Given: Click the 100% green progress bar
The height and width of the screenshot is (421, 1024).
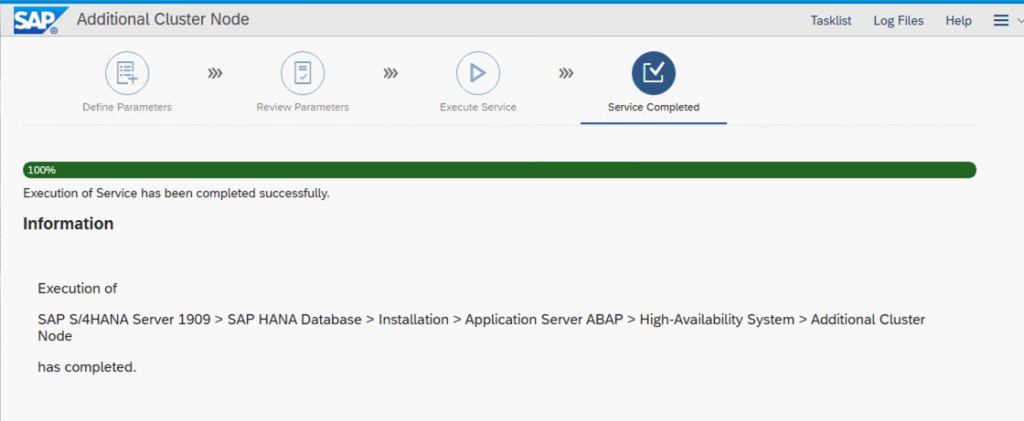Looking at the screenshot, I should pyautogui.click(x=500, y=170).
